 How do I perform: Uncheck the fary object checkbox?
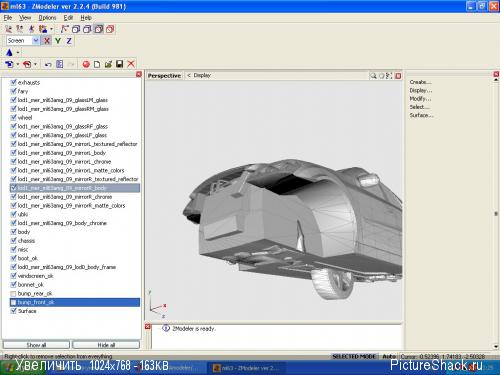[x=13, y=91]
